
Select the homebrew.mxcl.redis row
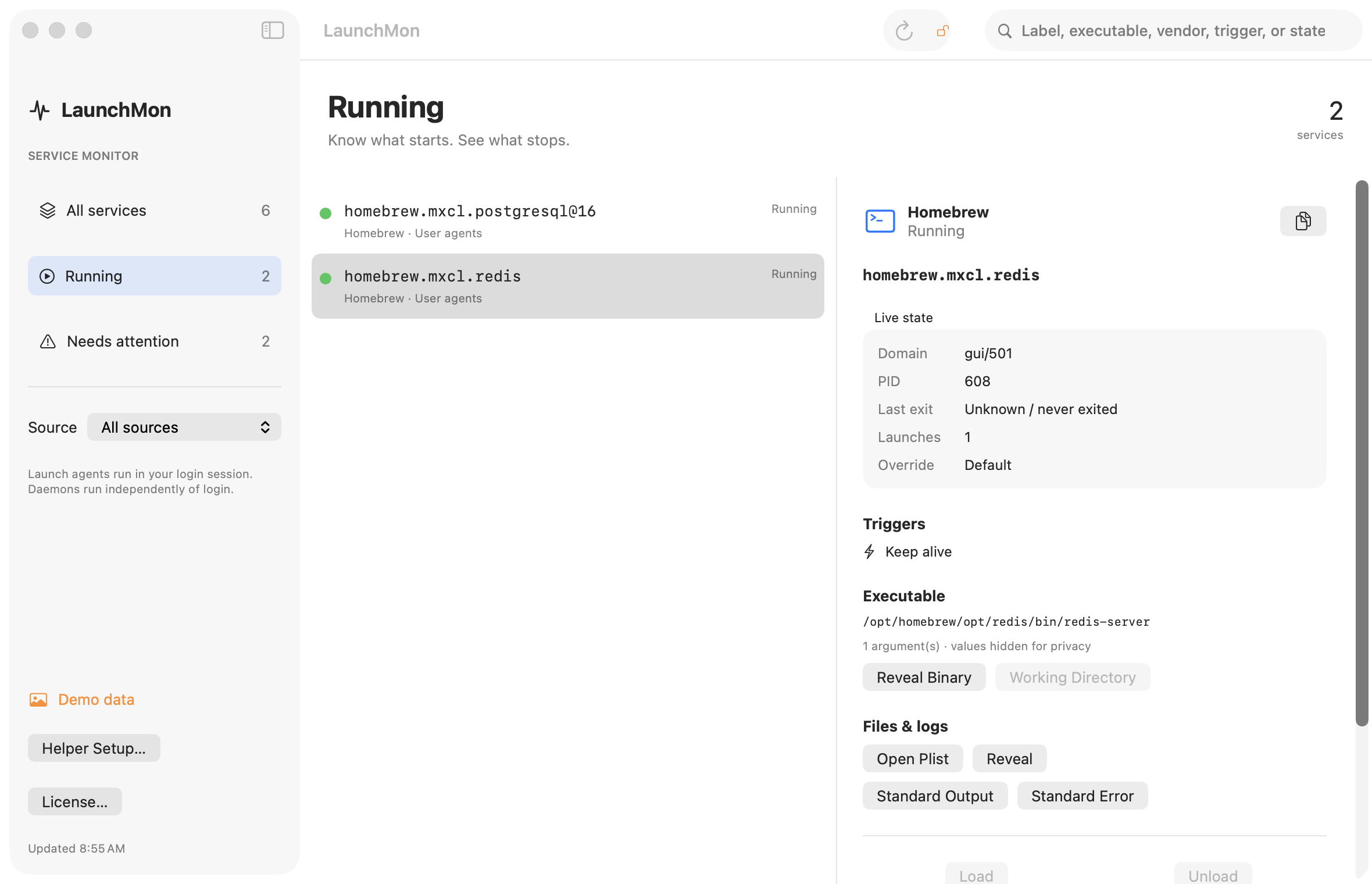(x=568, y=286)
